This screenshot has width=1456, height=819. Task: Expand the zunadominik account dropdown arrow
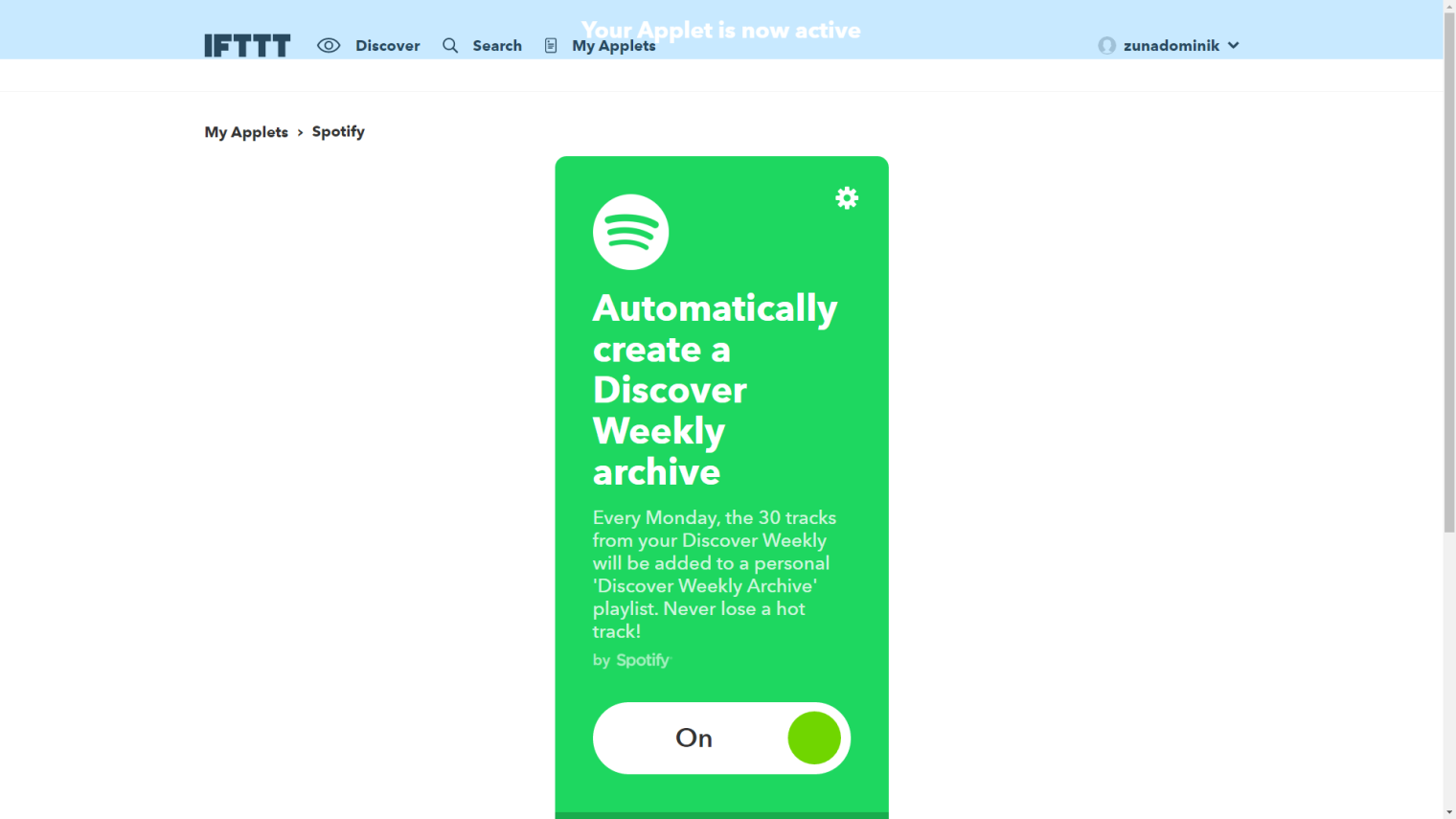point(1234,45)
